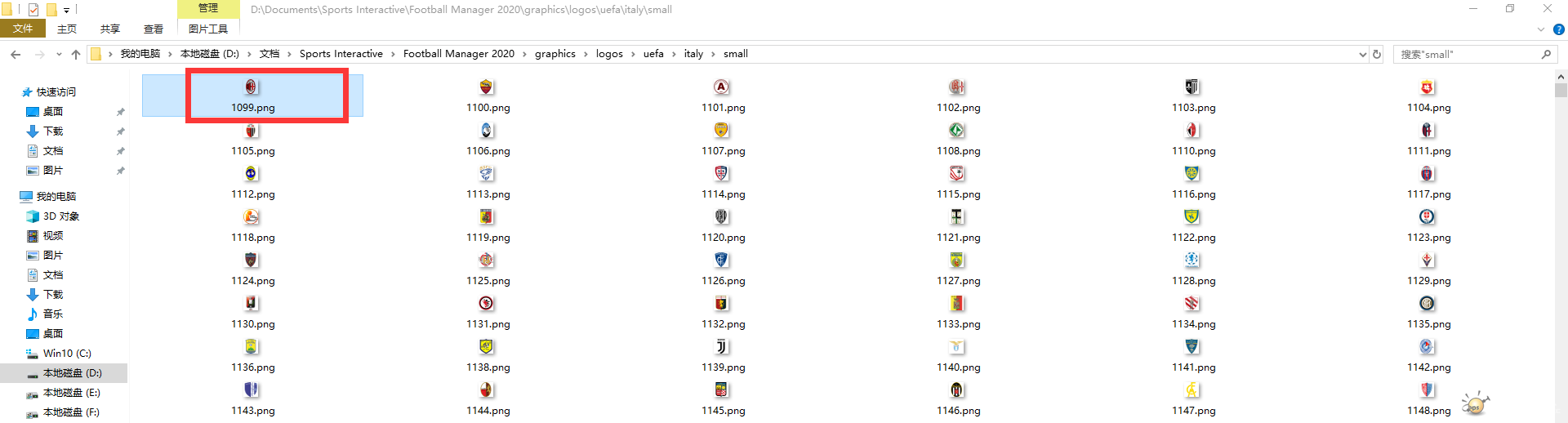Select Win10 (C:) drive
The image size is (1568, 423).
[x=67, y=354]
